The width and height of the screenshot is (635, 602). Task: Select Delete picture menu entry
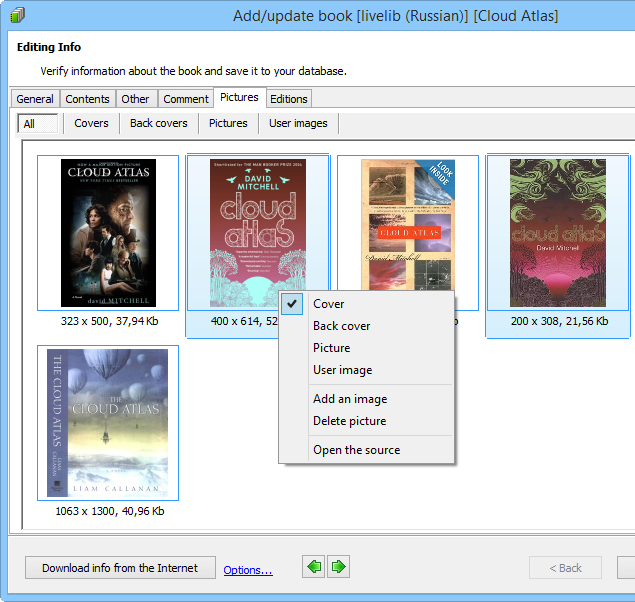[366, 421]
